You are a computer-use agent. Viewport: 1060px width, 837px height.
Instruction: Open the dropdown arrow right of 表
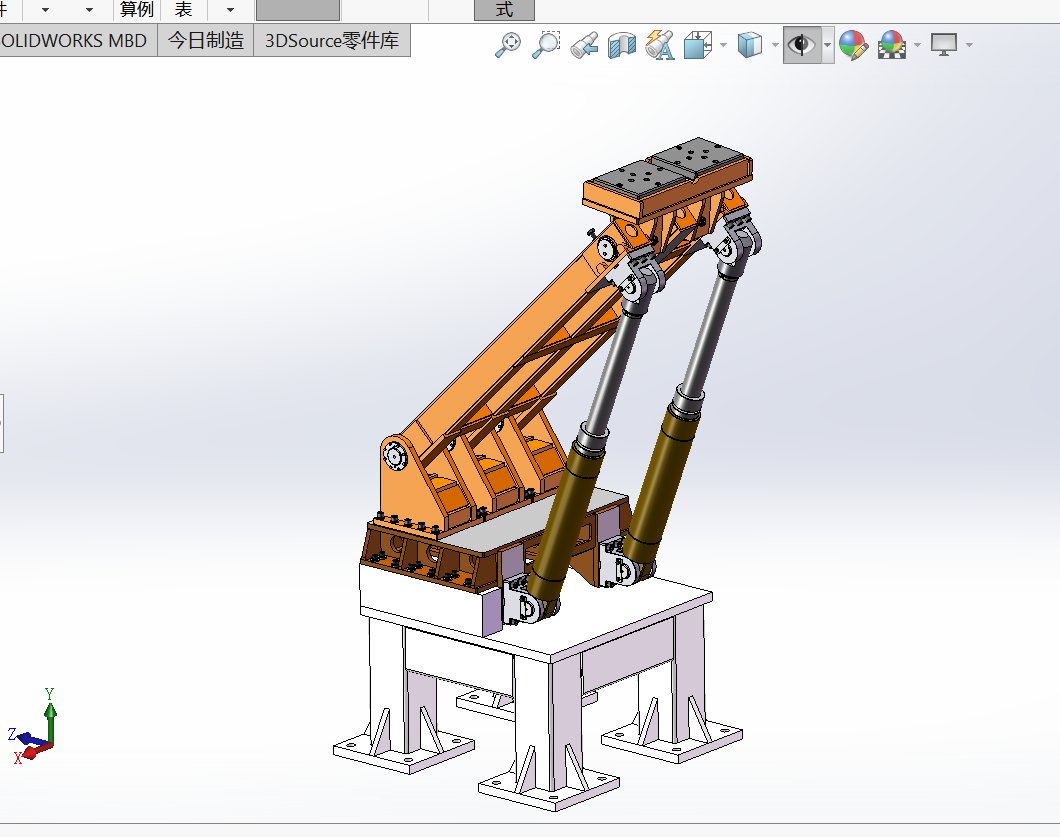231,9
